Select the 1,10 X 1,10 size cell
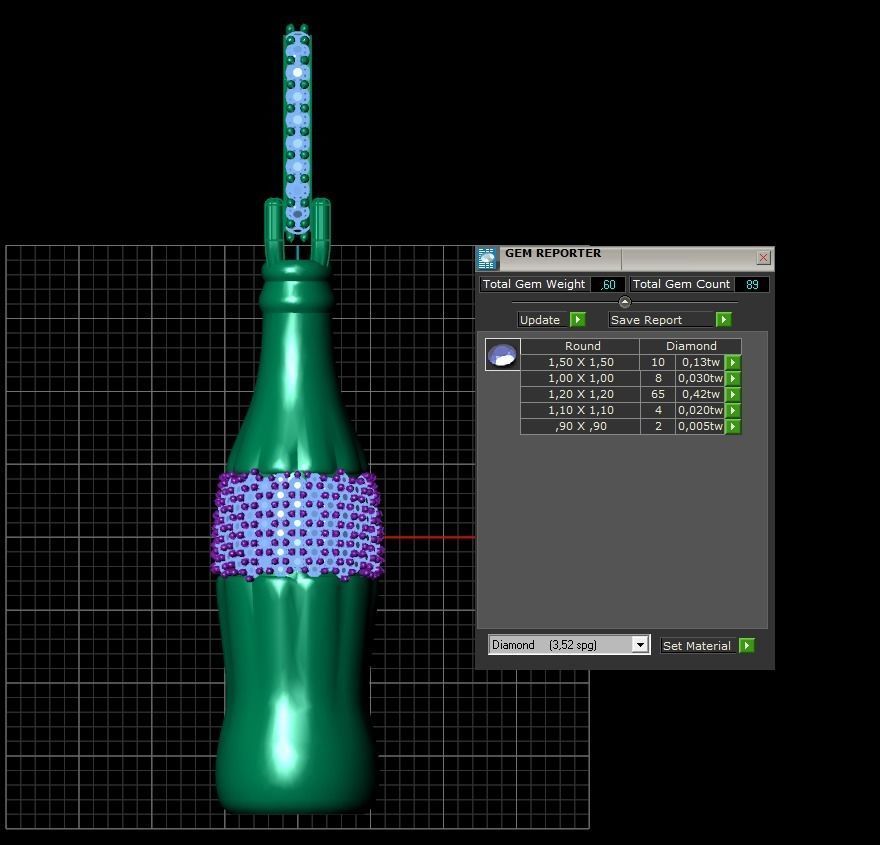This screenshot has width=880, height=845. click(x=580, y=410)
